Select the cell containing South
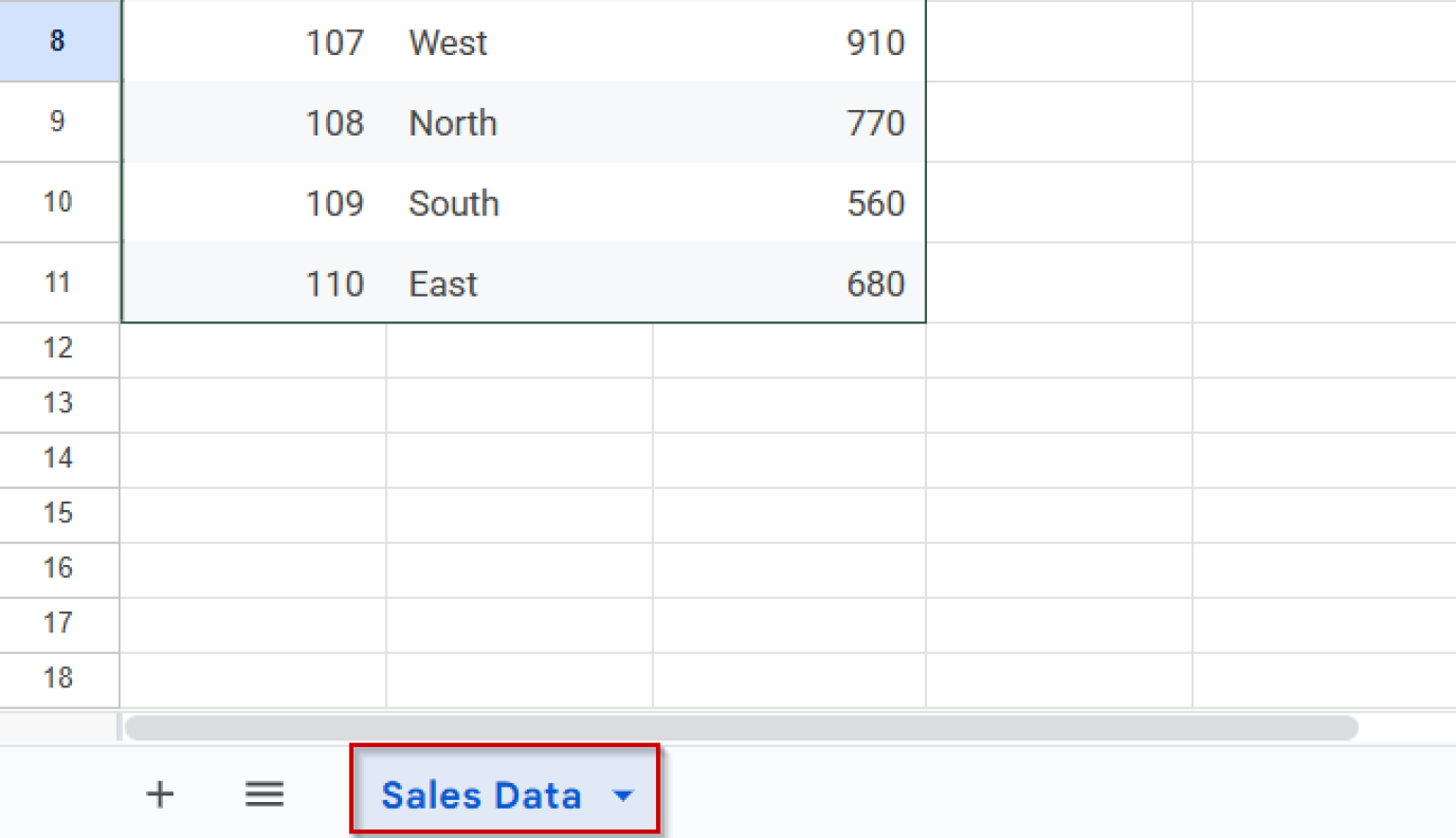This screenshot has width=1456, height=838. tap(518, 202)
